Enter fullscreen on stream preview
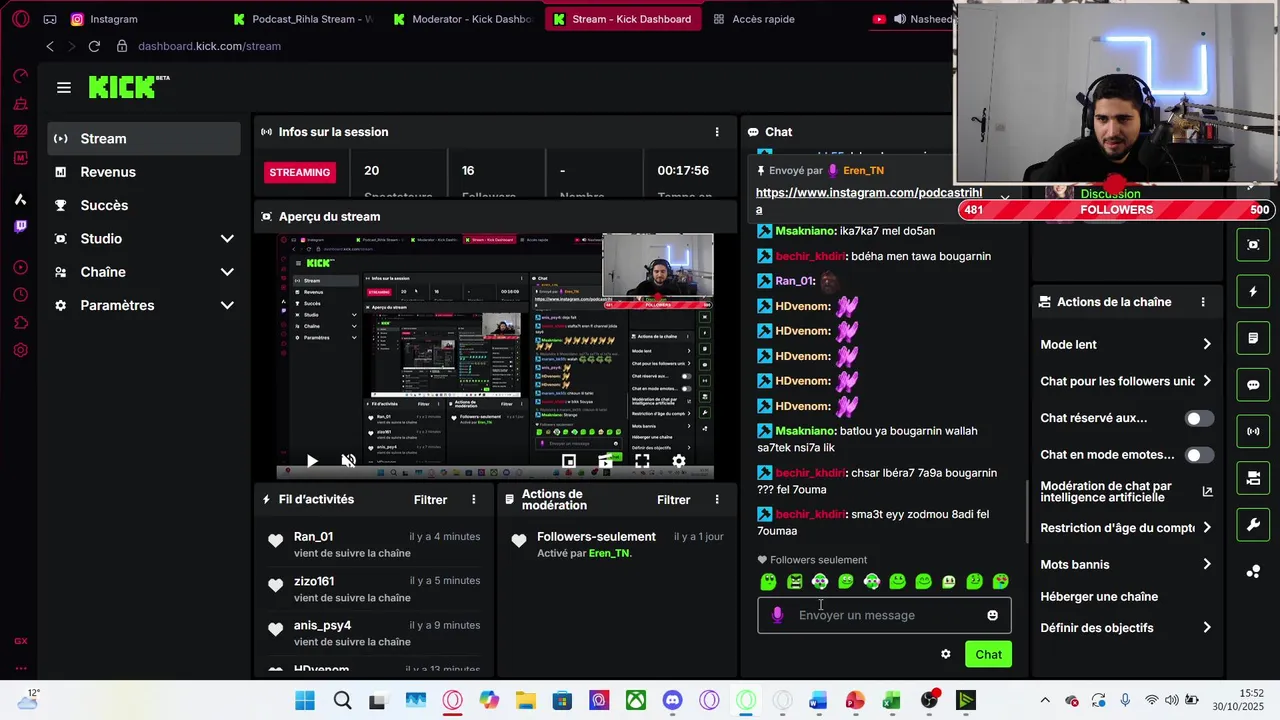 point(642,461)
